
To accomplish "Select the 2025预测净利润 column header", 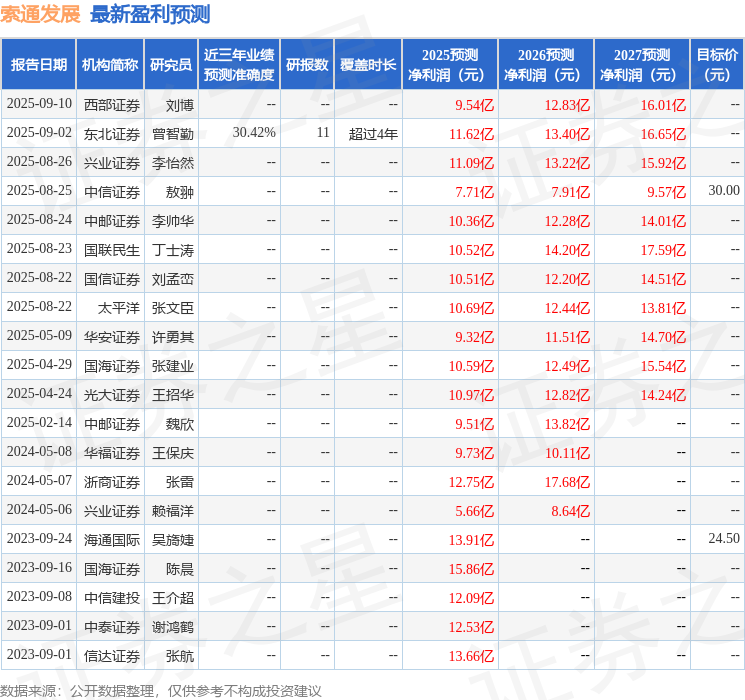I will click(449, 65).
